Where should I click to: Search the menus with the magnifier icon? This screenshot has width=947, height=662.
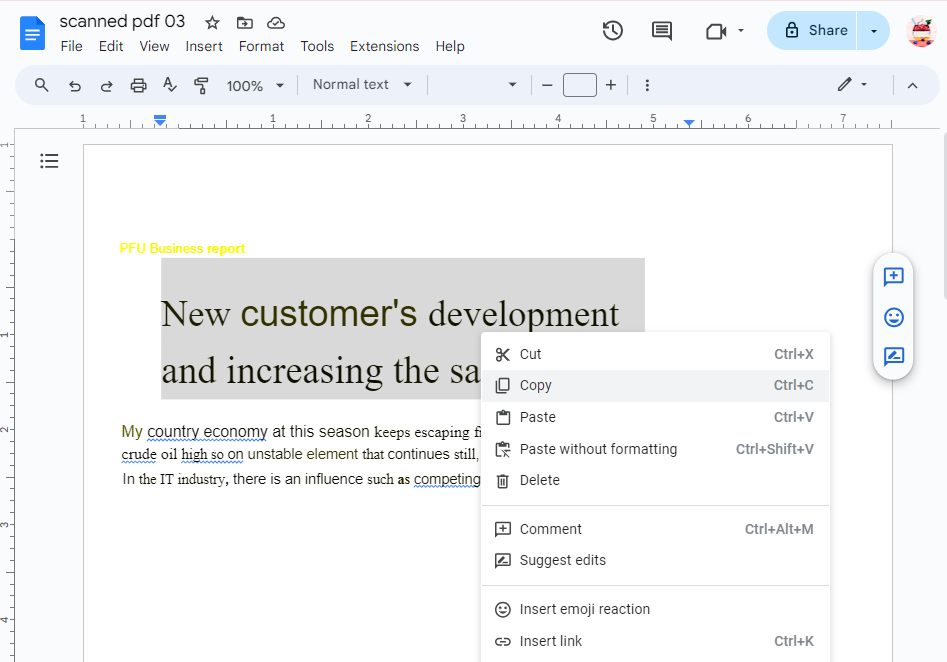coord(41,85)
